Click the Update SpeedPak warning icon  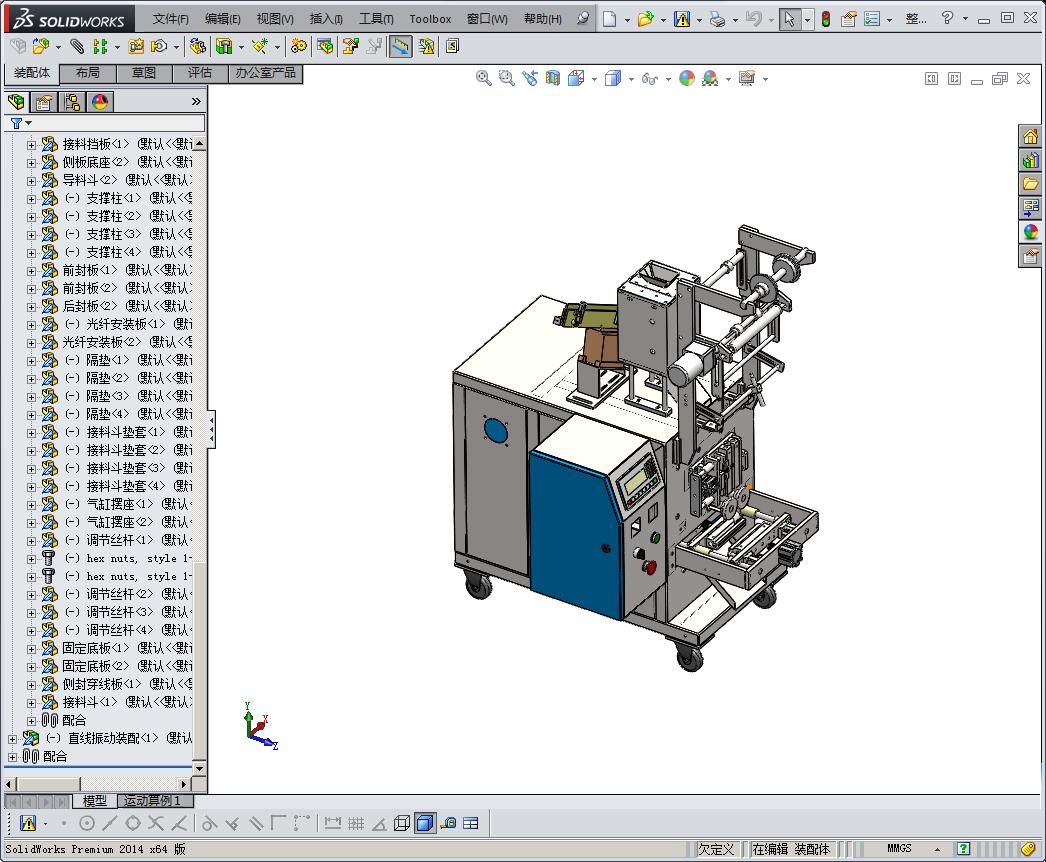pyautogui.click(x=426, y=46)
